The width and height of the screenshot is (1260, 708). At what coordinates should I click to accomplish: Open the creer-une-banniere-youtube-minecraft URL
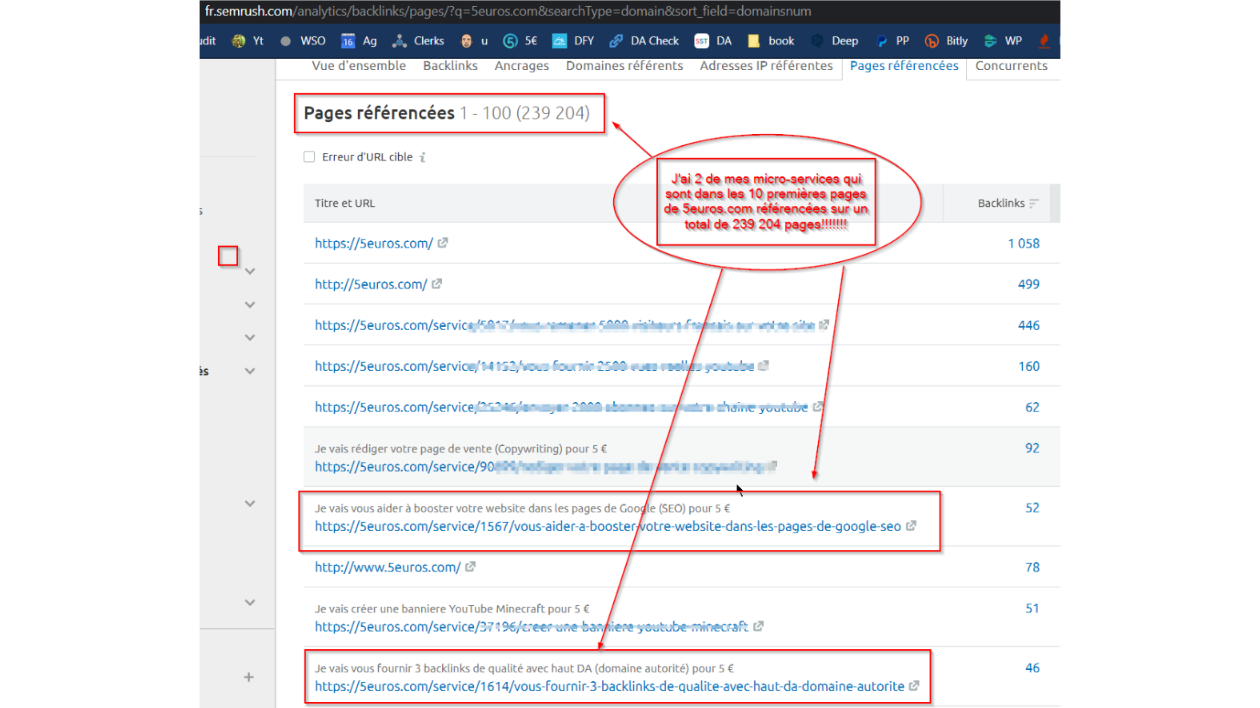pos(532,627)
